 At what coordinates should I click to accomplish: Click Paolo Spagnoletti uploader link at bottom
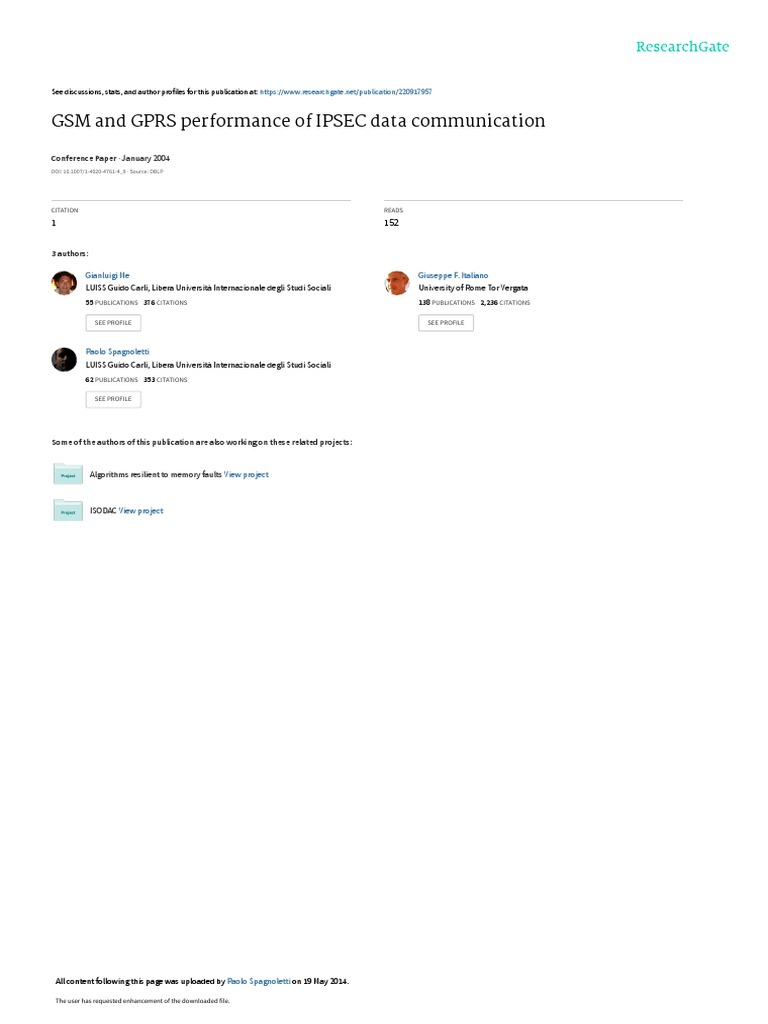pyautogui.click(x=259, y=981)
